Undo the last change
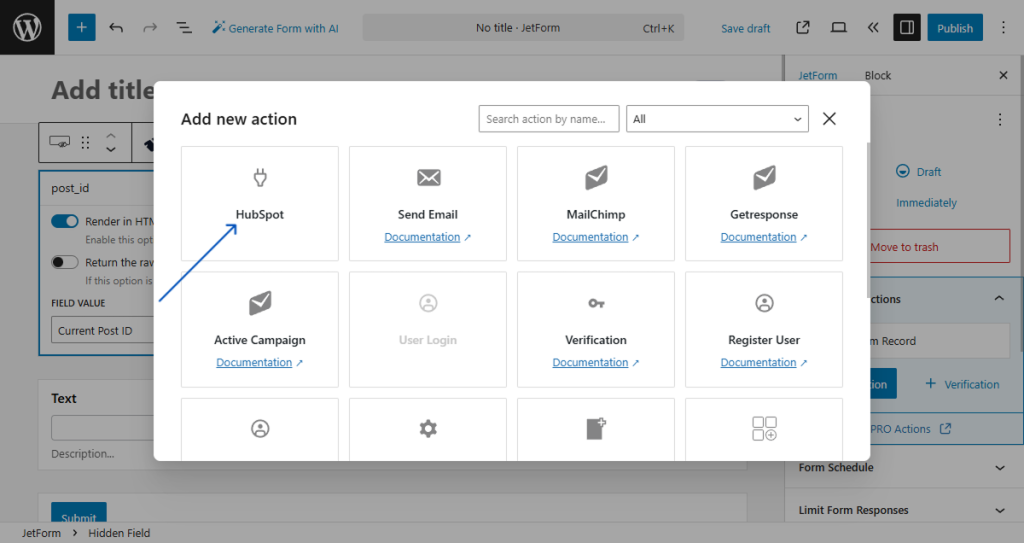The image size is (1024, 543). click(116, 27)
